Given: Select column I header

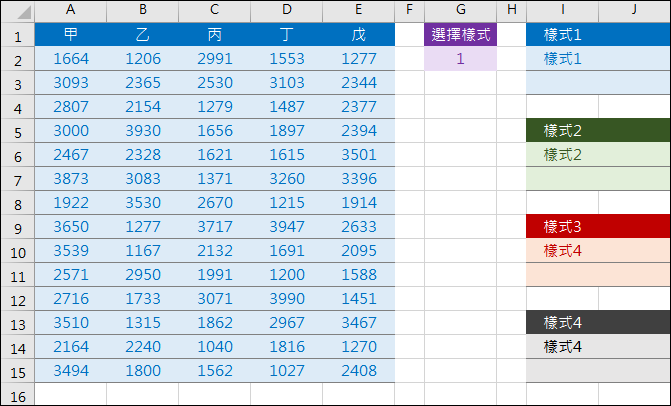Looking at the screenshot, I should coord(562,11).
